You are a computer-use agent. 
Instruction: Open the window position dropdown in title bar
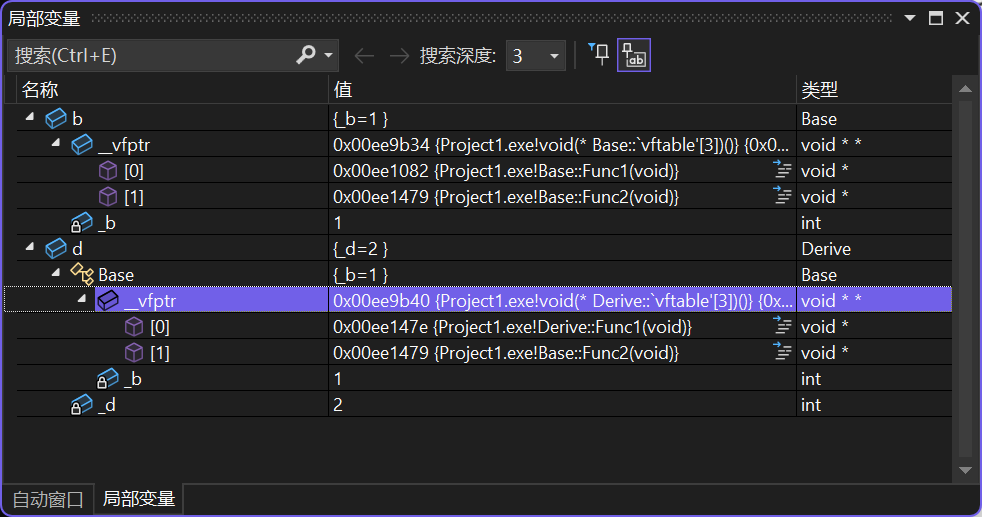click(x=910, y=18)
